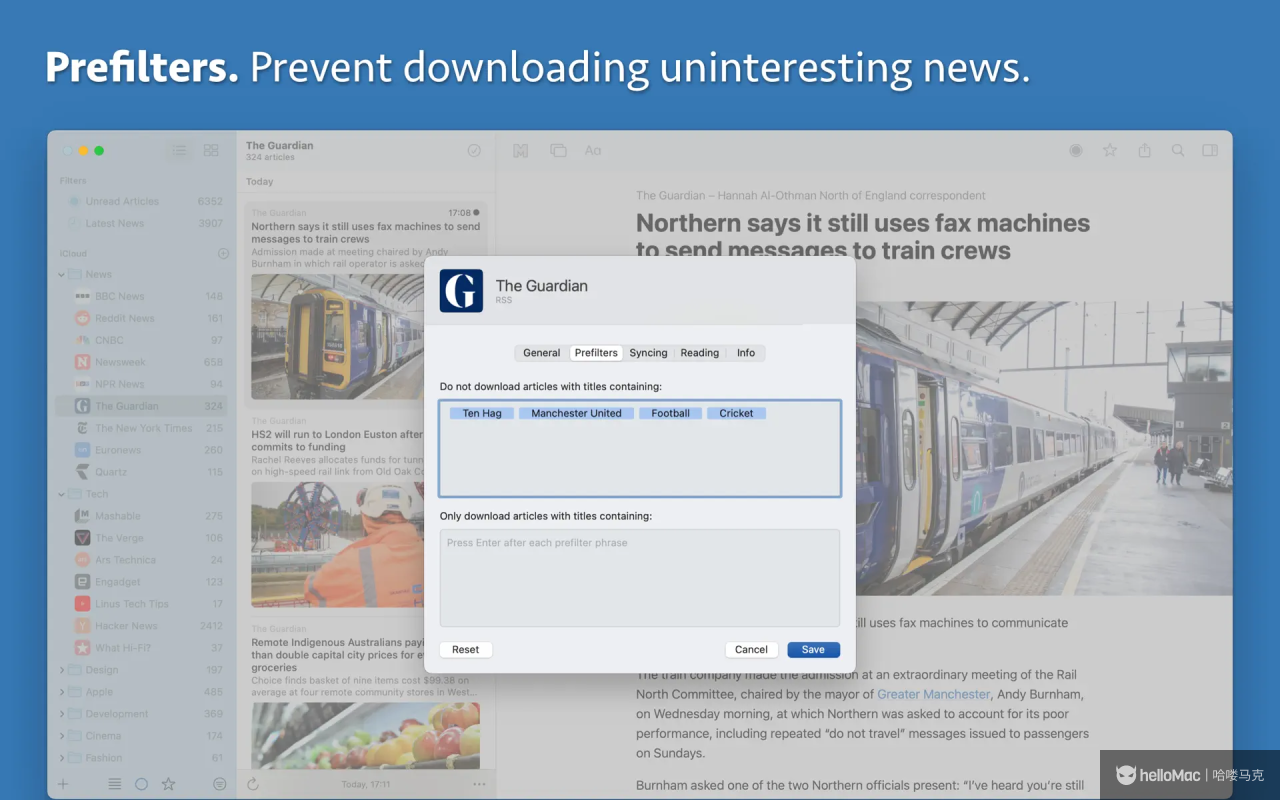The image size is (1280, 800).
Task: Select The New York Times feed
Action: click(x=141, y=428)
